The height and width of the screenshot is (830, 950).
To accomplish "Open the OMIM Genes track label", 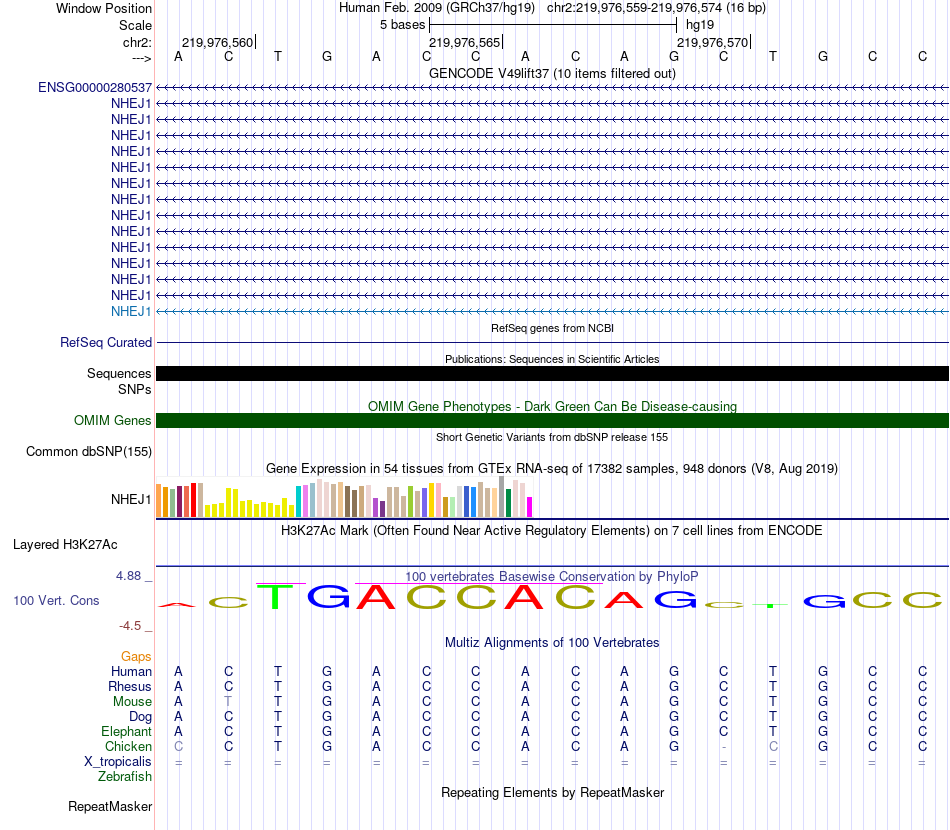I will click(x=113, y=420).
